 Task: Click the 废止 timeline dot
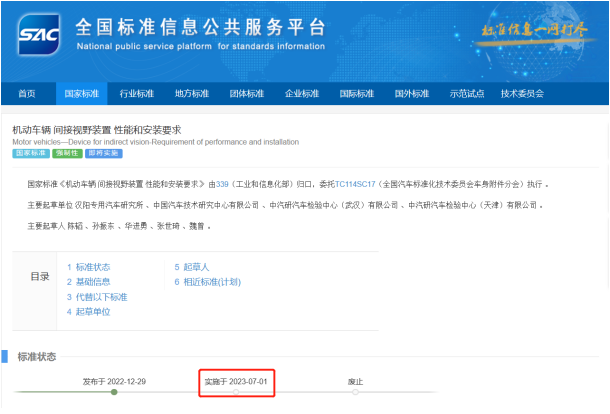355,392
